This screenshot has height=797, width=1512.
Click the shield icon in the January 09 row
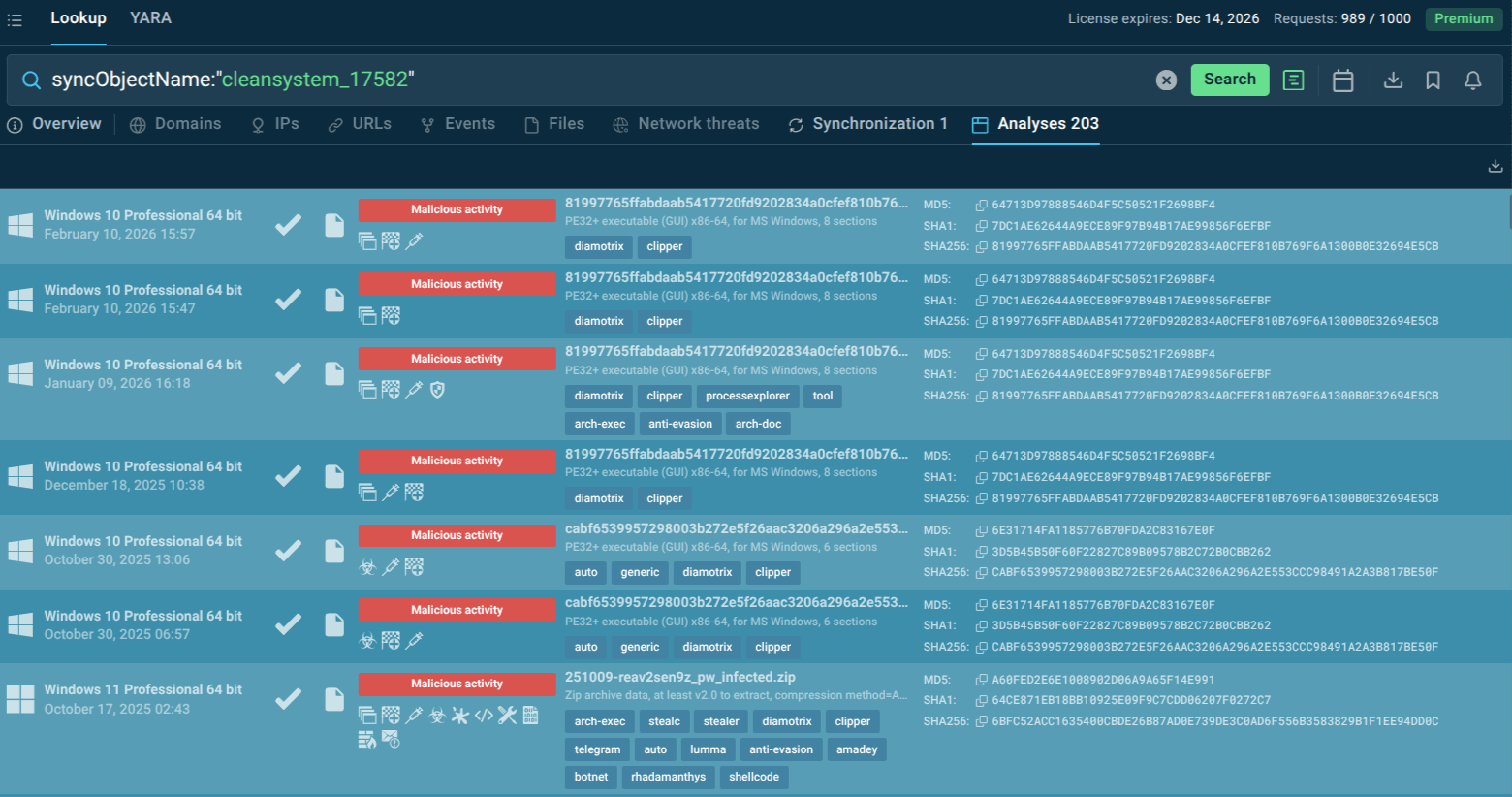click(x=437, y=390)
